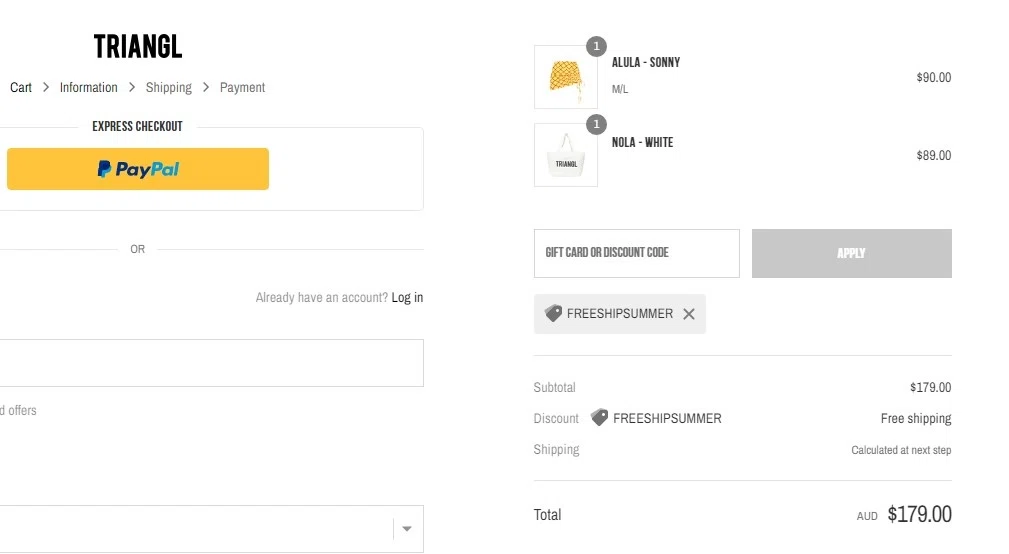Go to the Shipping breadcrumb step

169,87
